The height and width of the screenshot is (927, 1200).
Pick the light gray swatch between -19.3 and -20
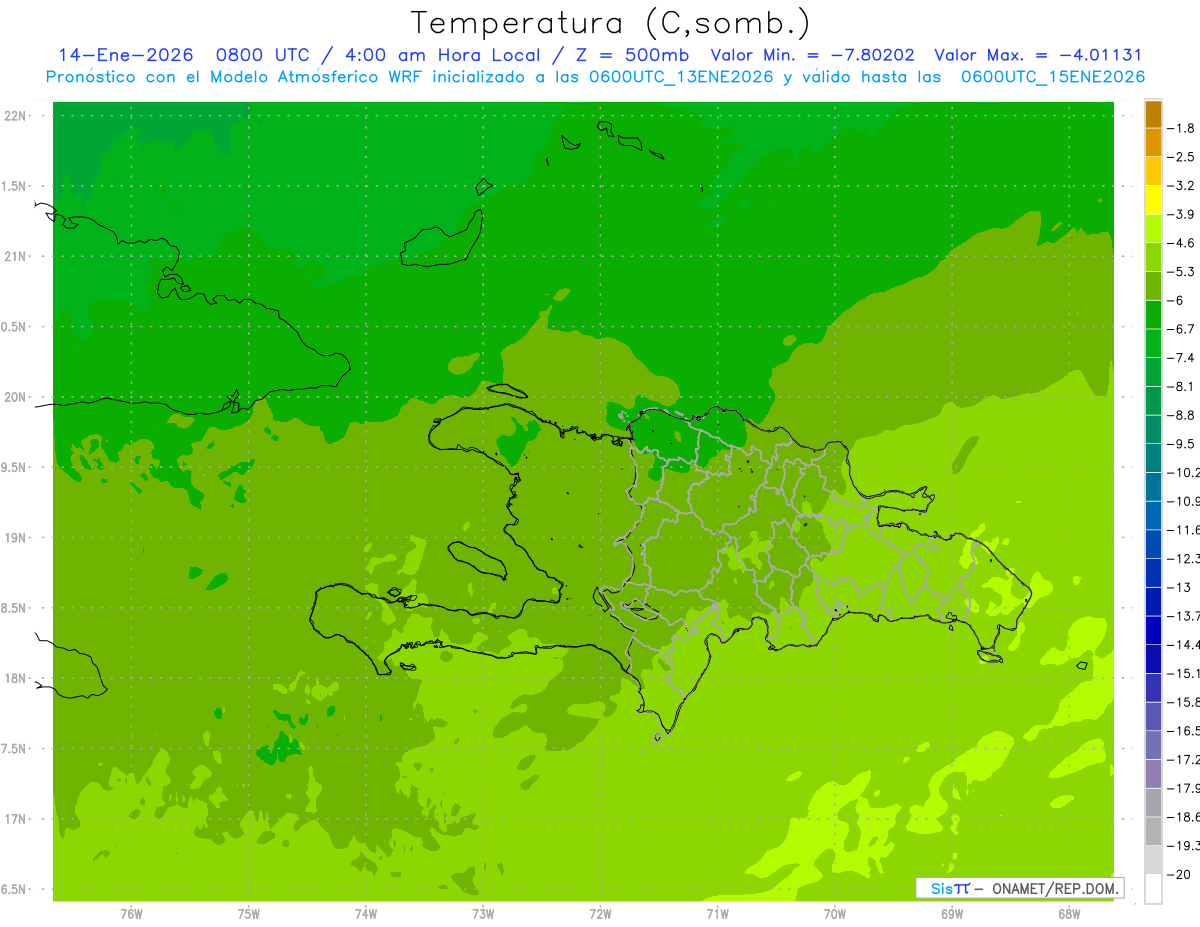coord(1153,860)
